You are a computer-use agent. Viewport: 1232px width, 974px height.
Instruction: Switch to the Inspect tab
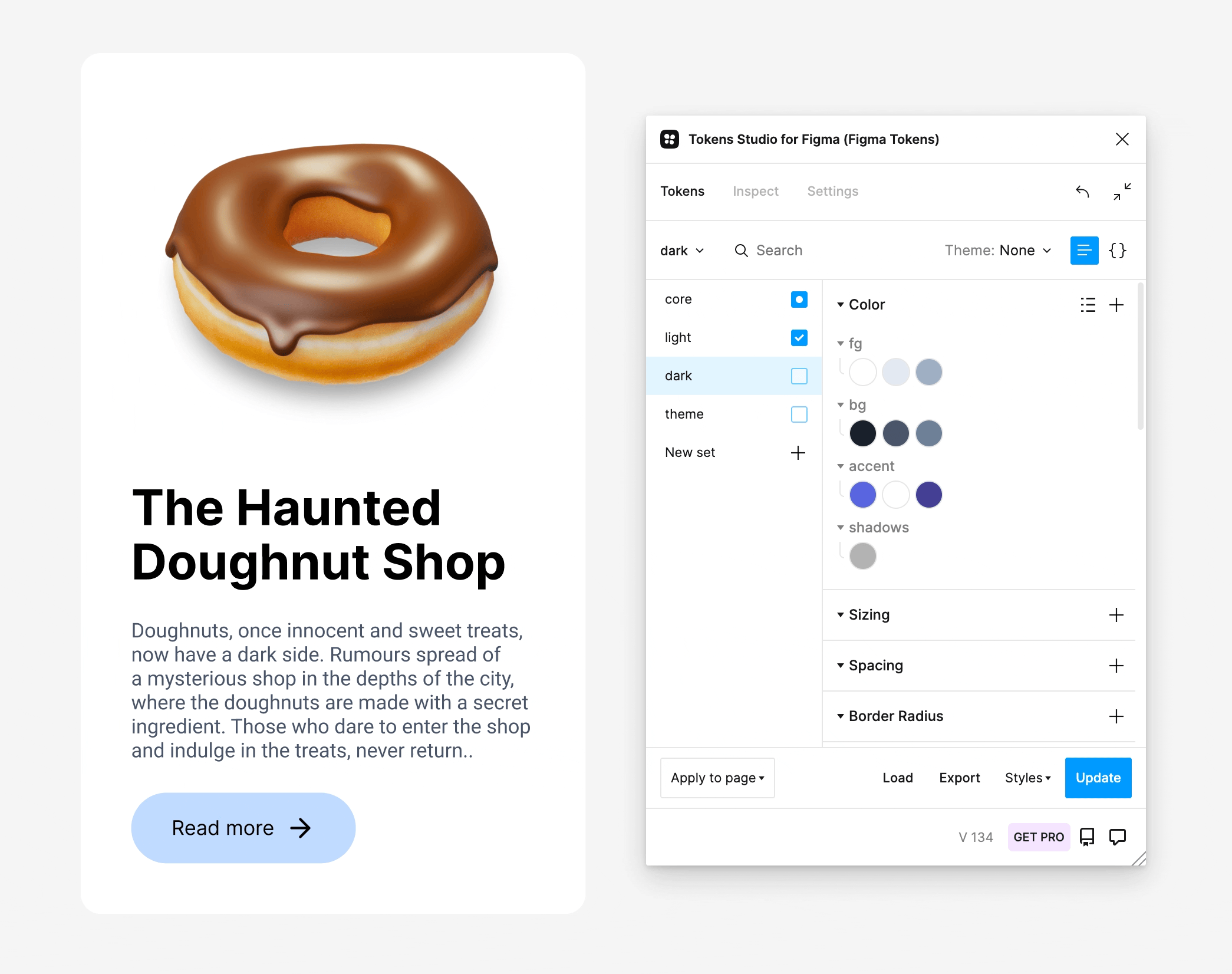pyautogui.click(x=753, y=191)
